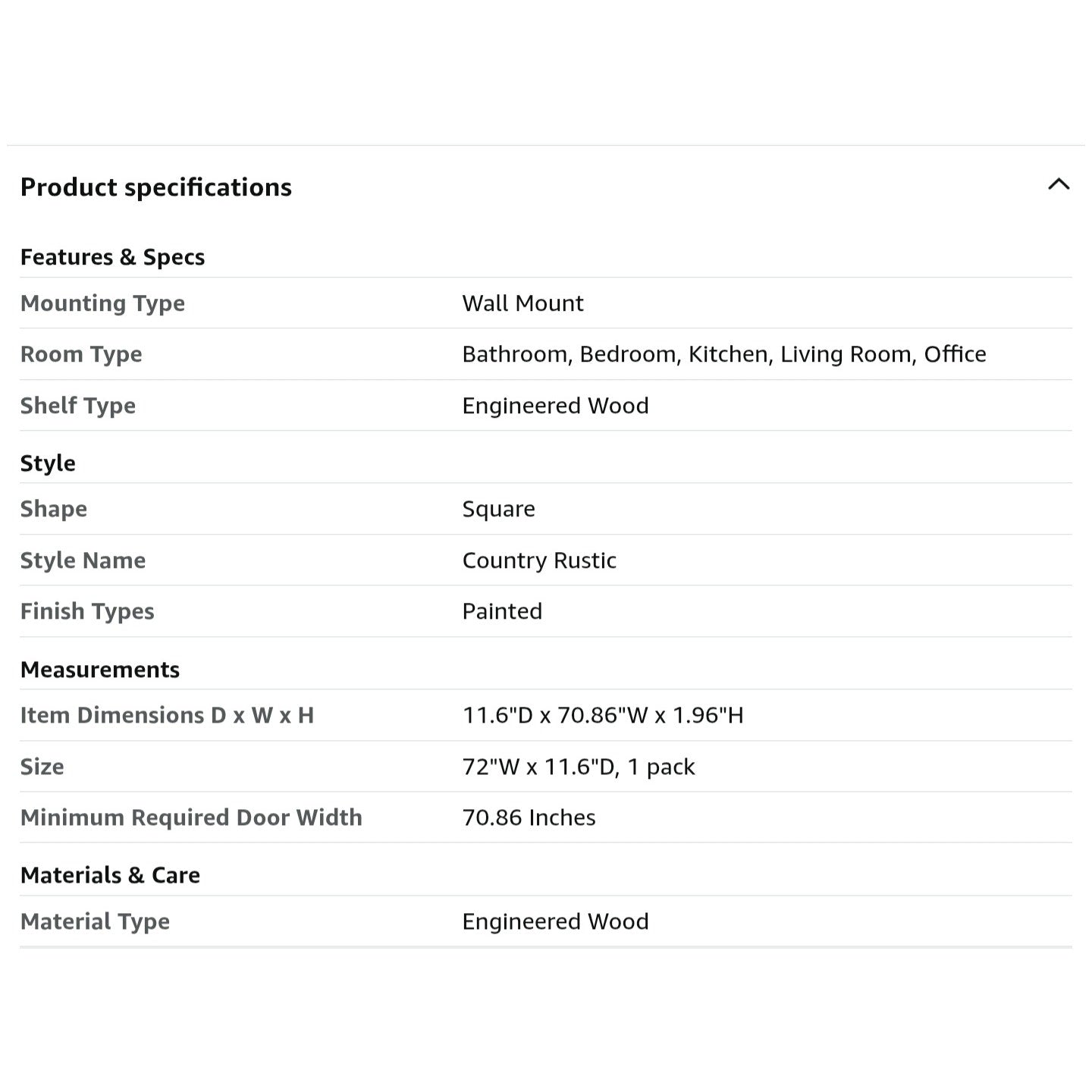Click the Wall Mount value
Viewport: 1092px width, 1092px height.
click(522, 303)
